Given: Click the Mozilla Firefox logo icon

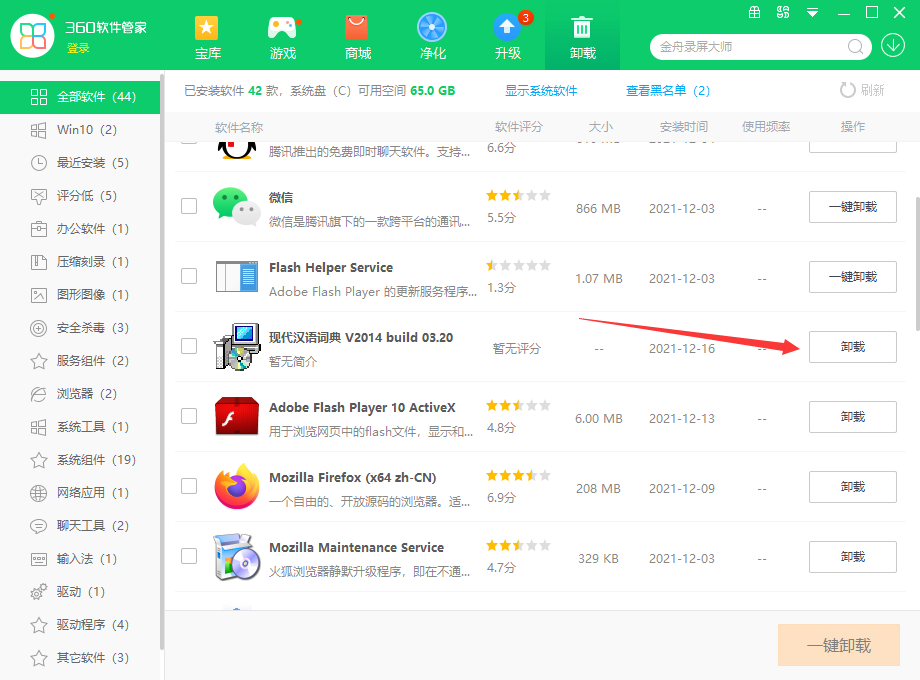Looking at the screenshot, I should coord(236,486).
